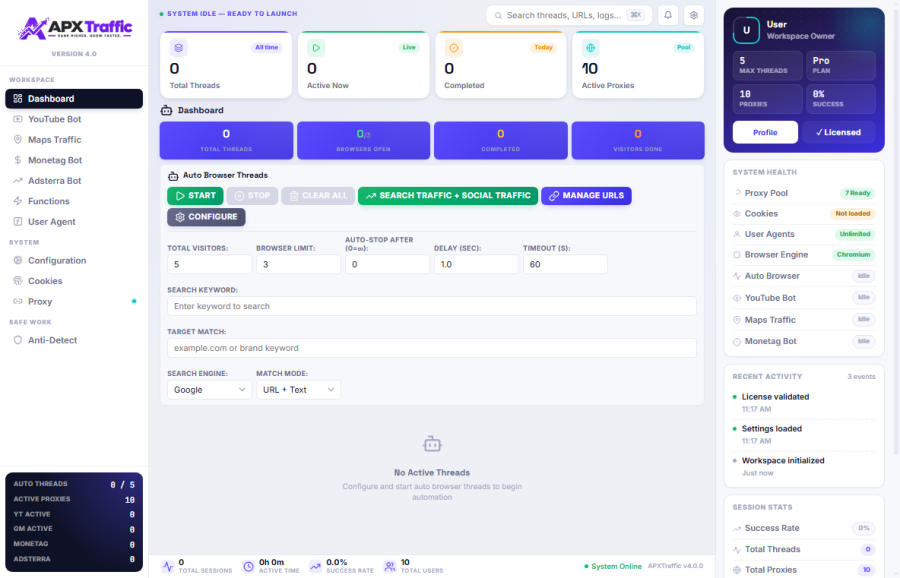The width and height of the screenshot is (900, 578).
Task: Click the Workspace initialized activity entry
Action: [x=804, y=467]
